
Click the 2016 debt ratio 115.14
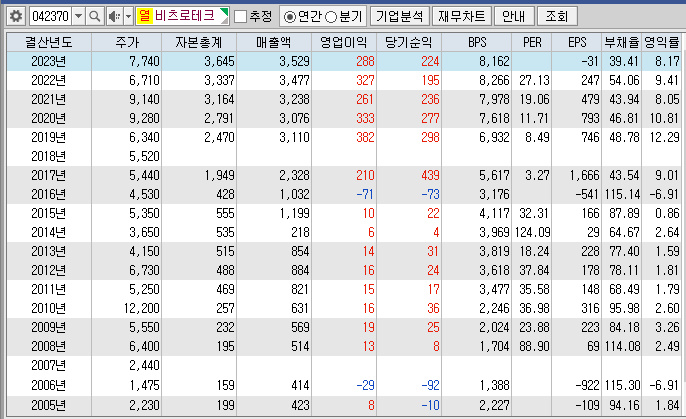623,194
